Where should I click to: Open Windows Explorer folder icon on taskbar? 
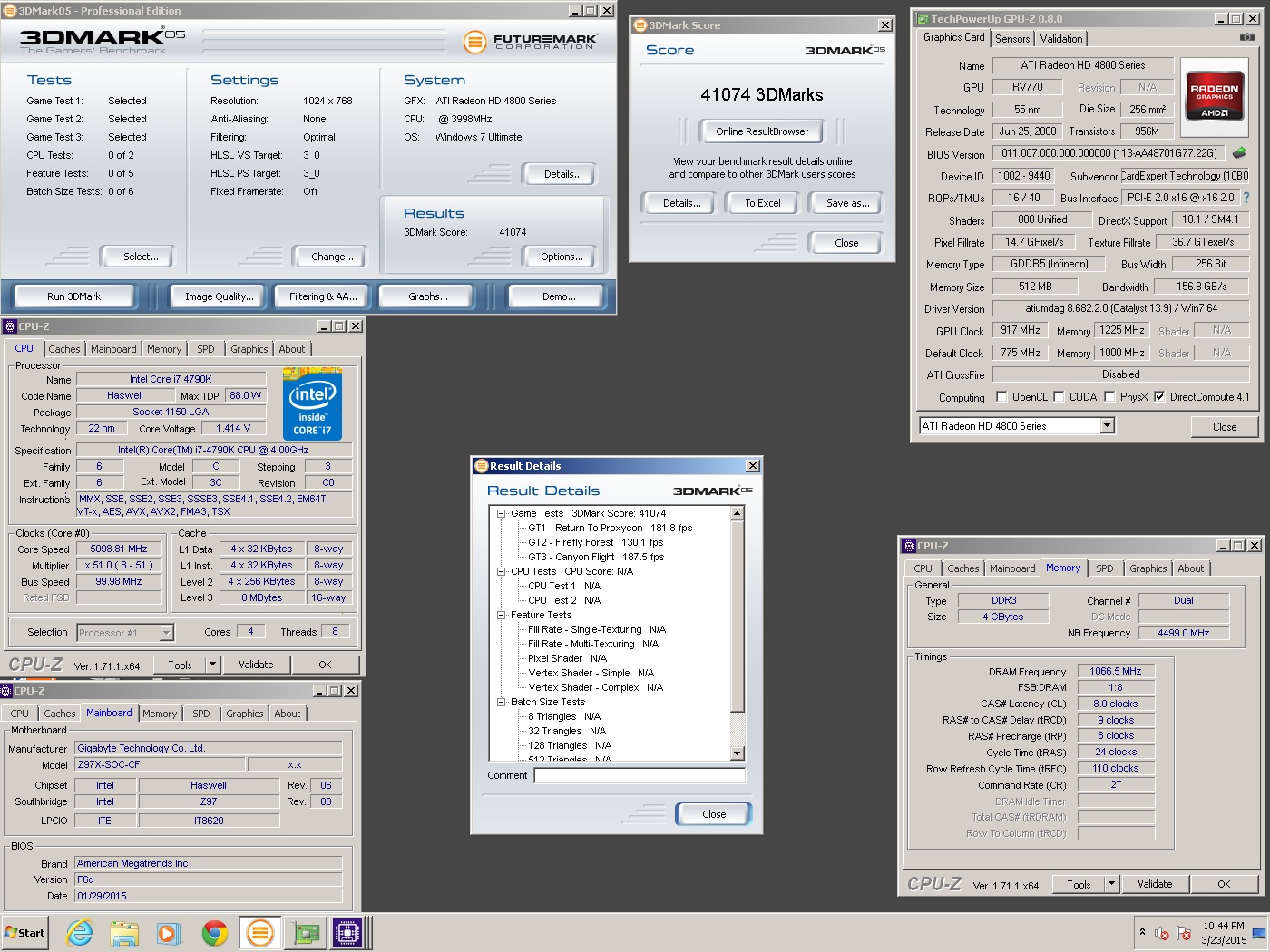tap(124, 932)
